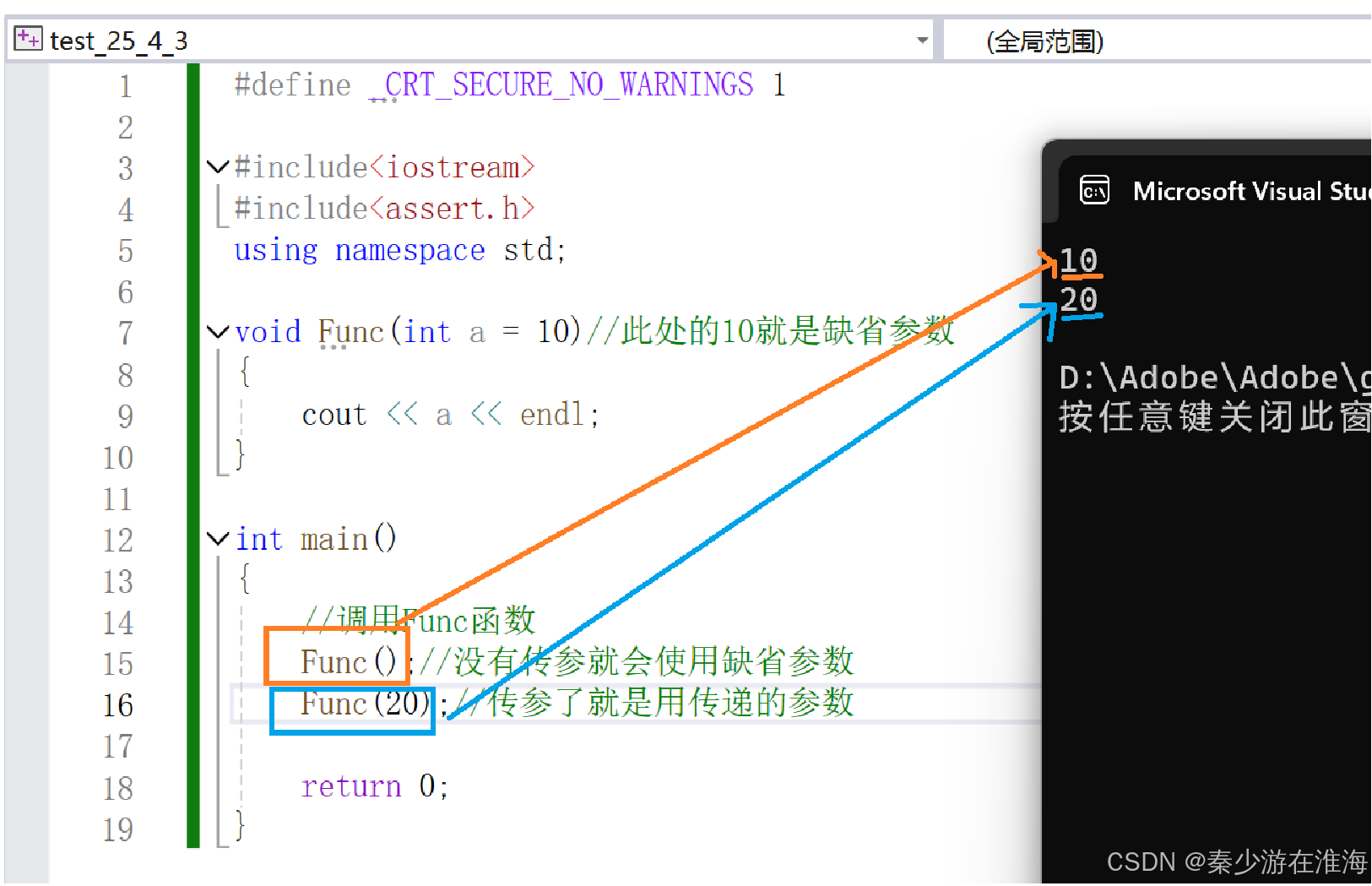
Task: Collapse the void Func definition on line 7
Action: [x=218, y=332]
